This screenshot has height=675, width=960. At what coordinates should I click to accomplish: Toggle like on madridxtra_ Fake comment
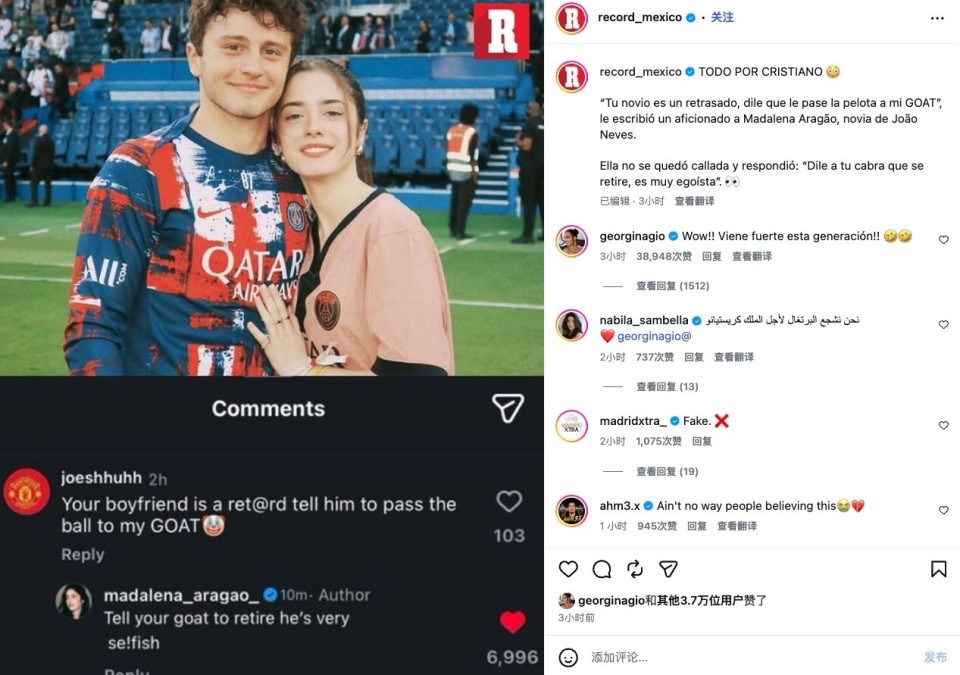[x=943, y=425]
